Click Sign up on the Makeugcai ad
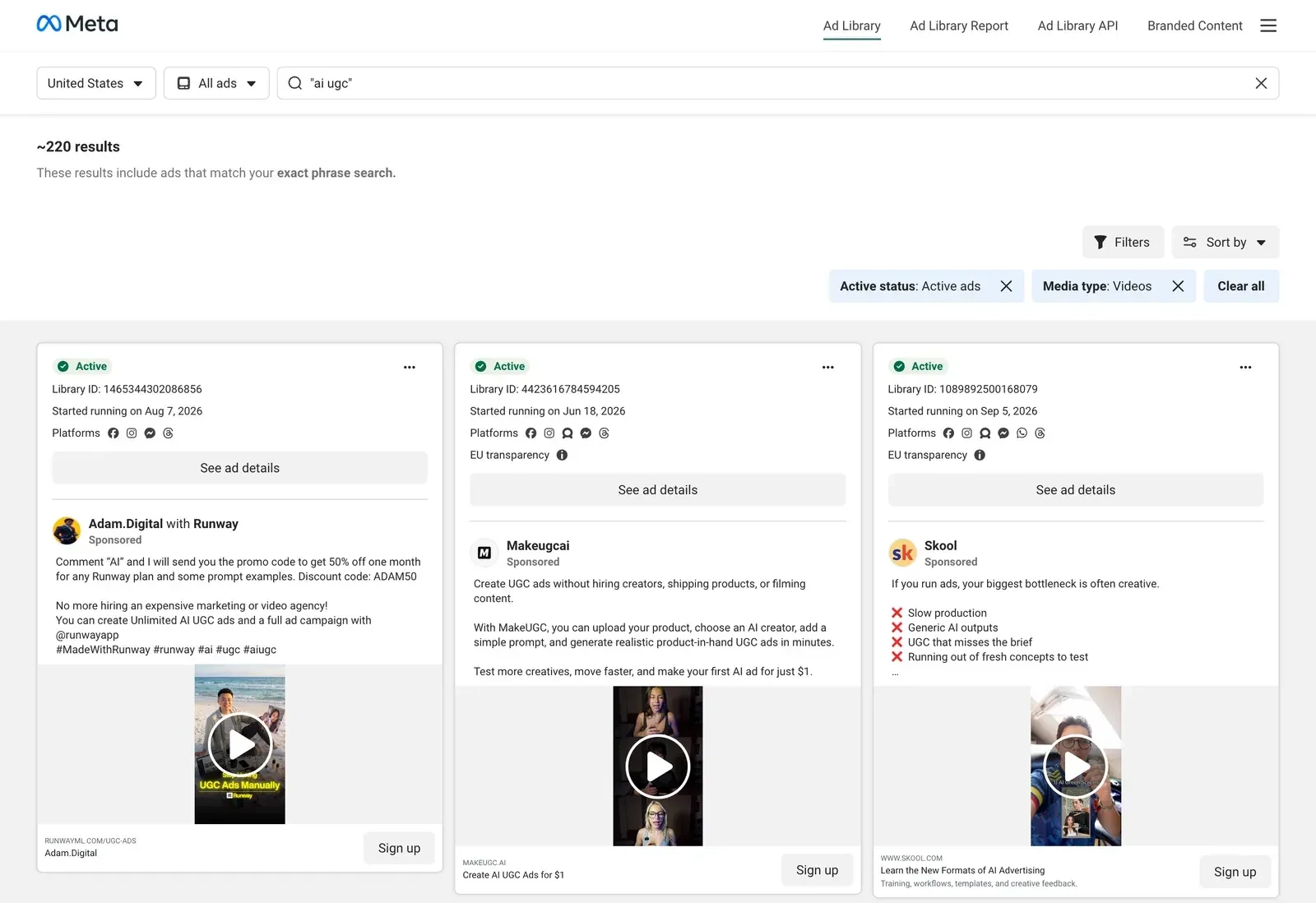1316x903 pixels. pos(817,870)
